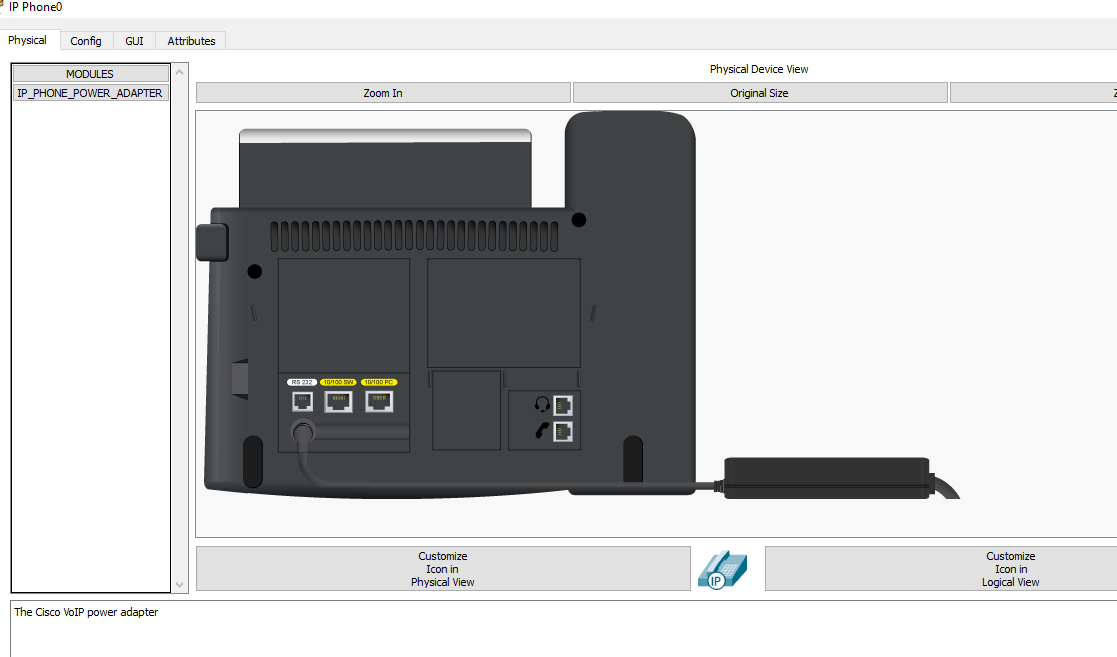Viewport: 1117px width, 657px height.
Task: Open the GUI tab
Action: pos(134,41)
